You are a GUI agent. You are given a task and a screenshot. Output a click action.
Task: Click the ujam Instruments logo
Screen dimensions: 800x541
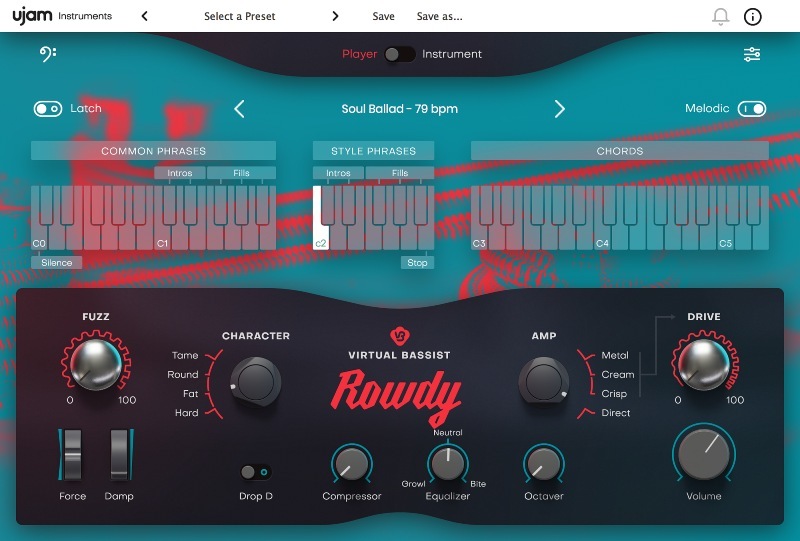62,15
